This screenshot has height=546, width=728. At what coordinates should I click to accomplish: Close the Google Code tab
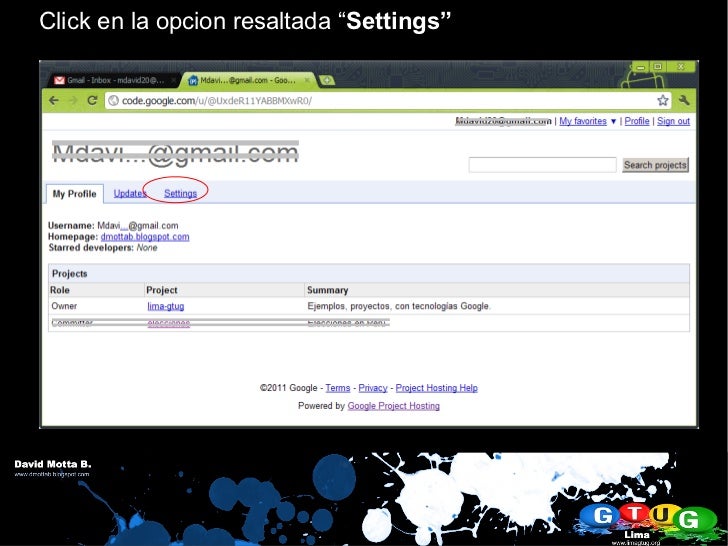click(307, 80)
